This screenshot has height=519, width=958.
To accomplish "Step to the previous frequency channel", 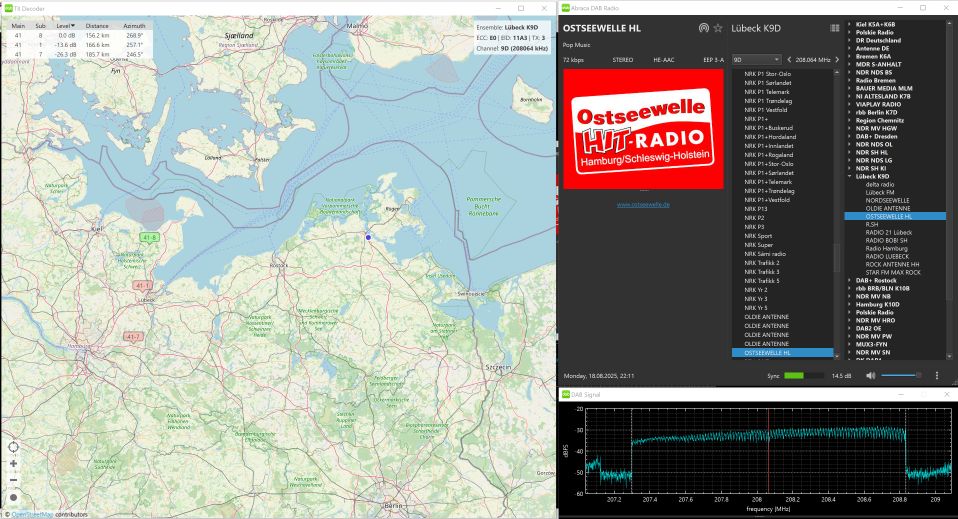I will pos(788,60).
